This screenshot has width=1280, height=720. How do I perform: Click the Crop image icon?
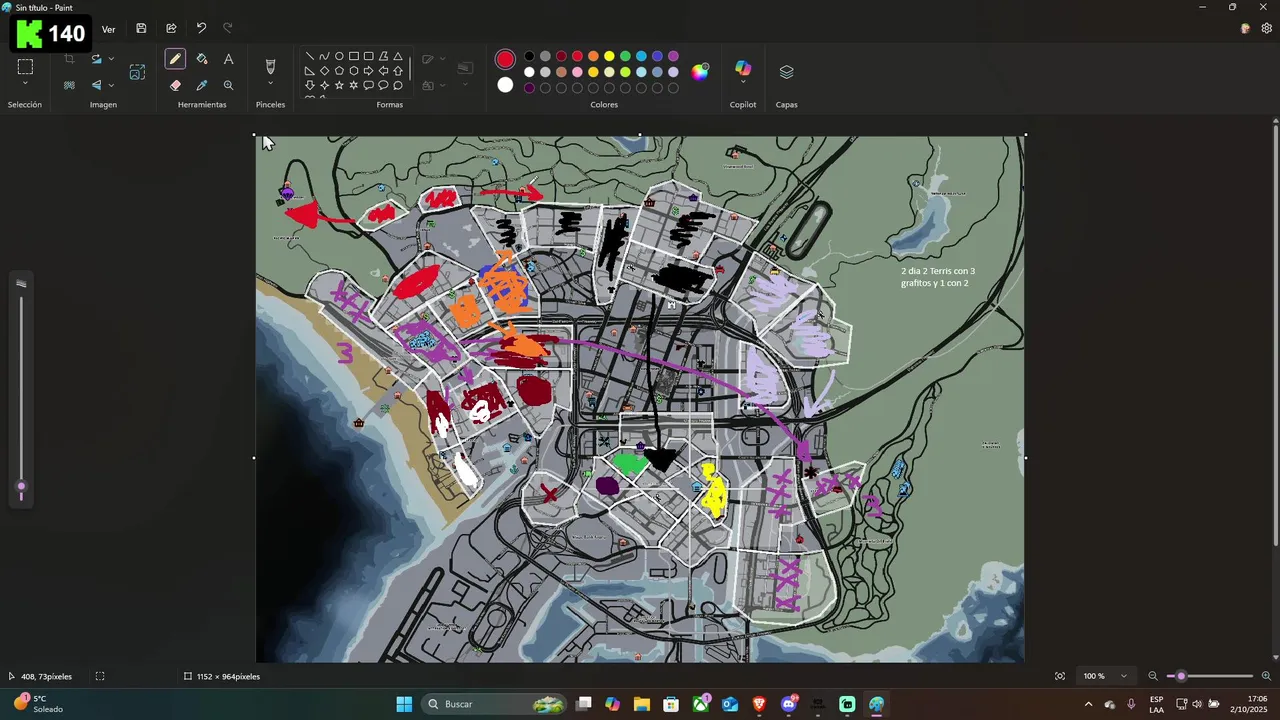point(69,59)
